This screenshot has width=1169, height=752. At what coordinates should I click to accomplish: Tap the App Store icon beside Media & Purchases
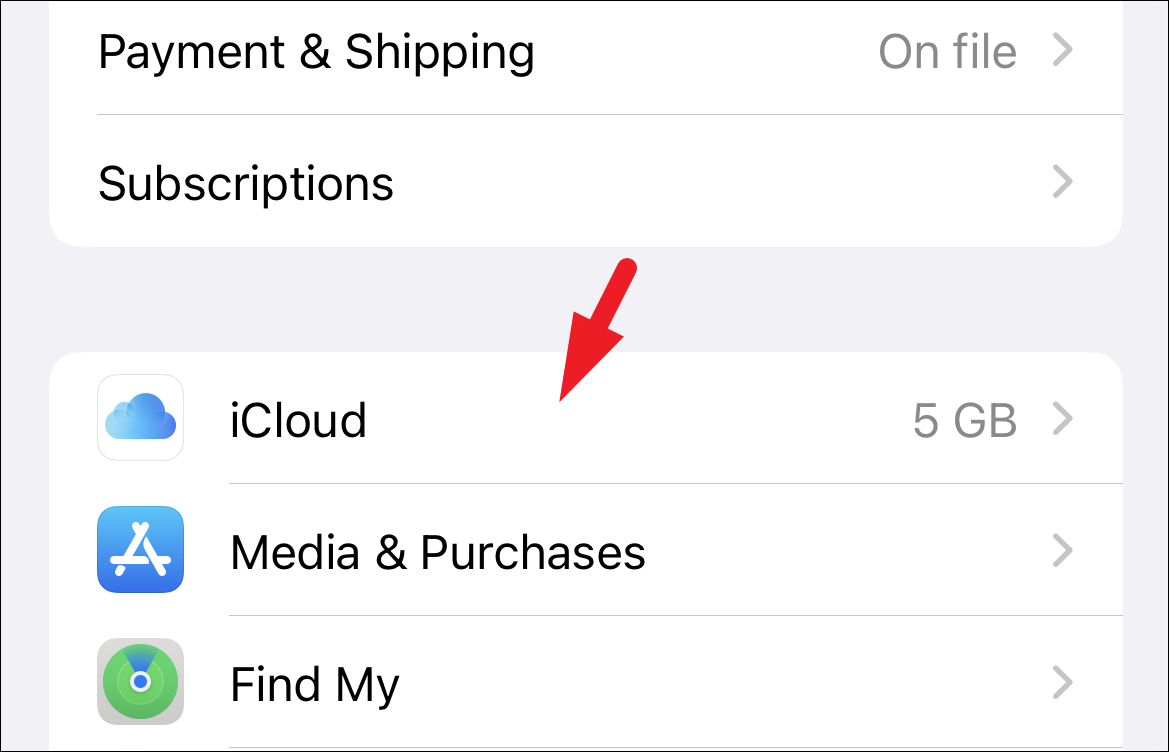point(140,549)
